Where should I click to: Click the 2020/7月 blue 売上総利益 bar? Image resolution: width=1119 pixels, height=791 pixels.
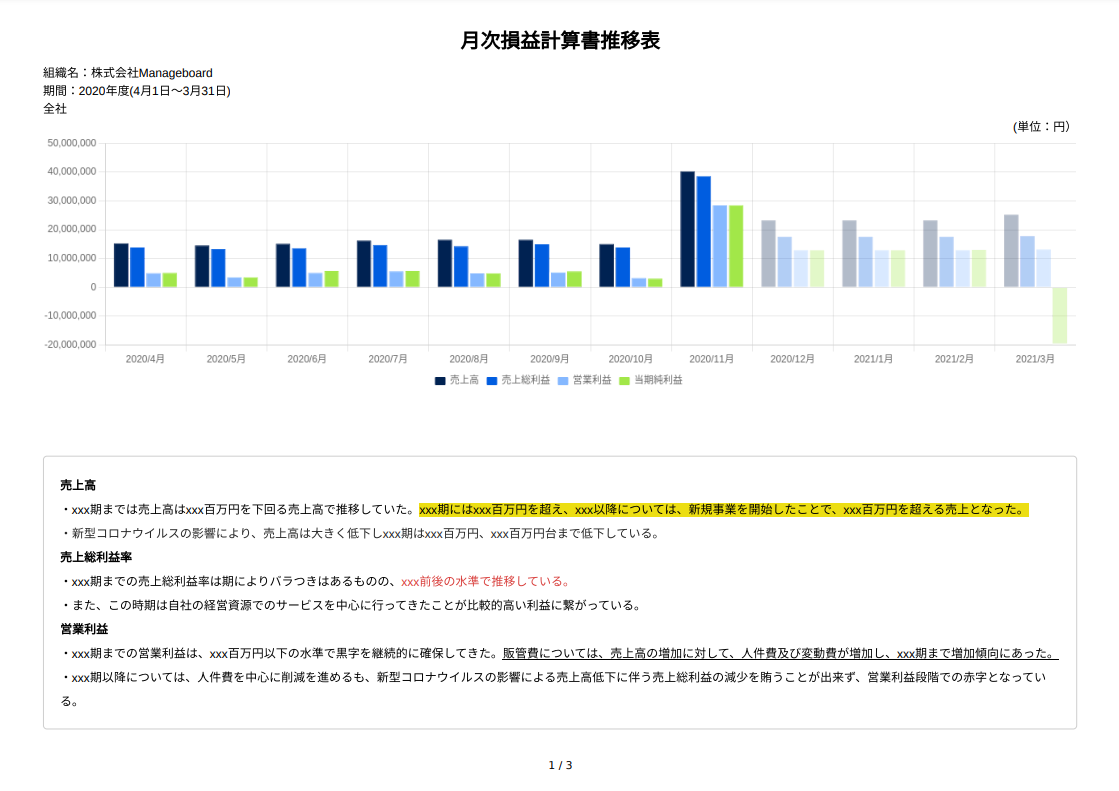(380, 266)
